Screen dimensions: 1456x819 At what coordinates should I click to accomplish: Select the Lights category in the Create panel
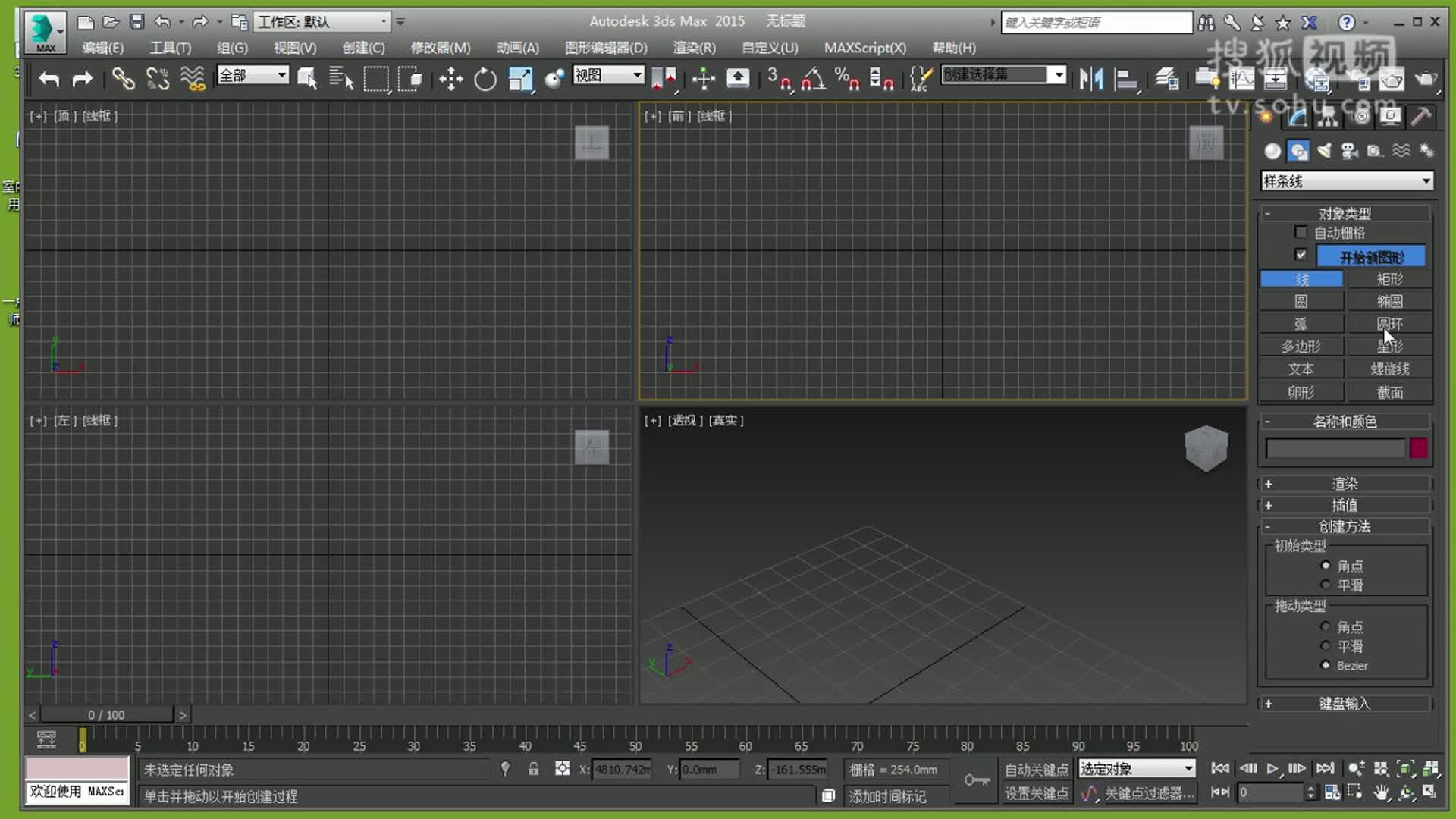(1325, 150)
